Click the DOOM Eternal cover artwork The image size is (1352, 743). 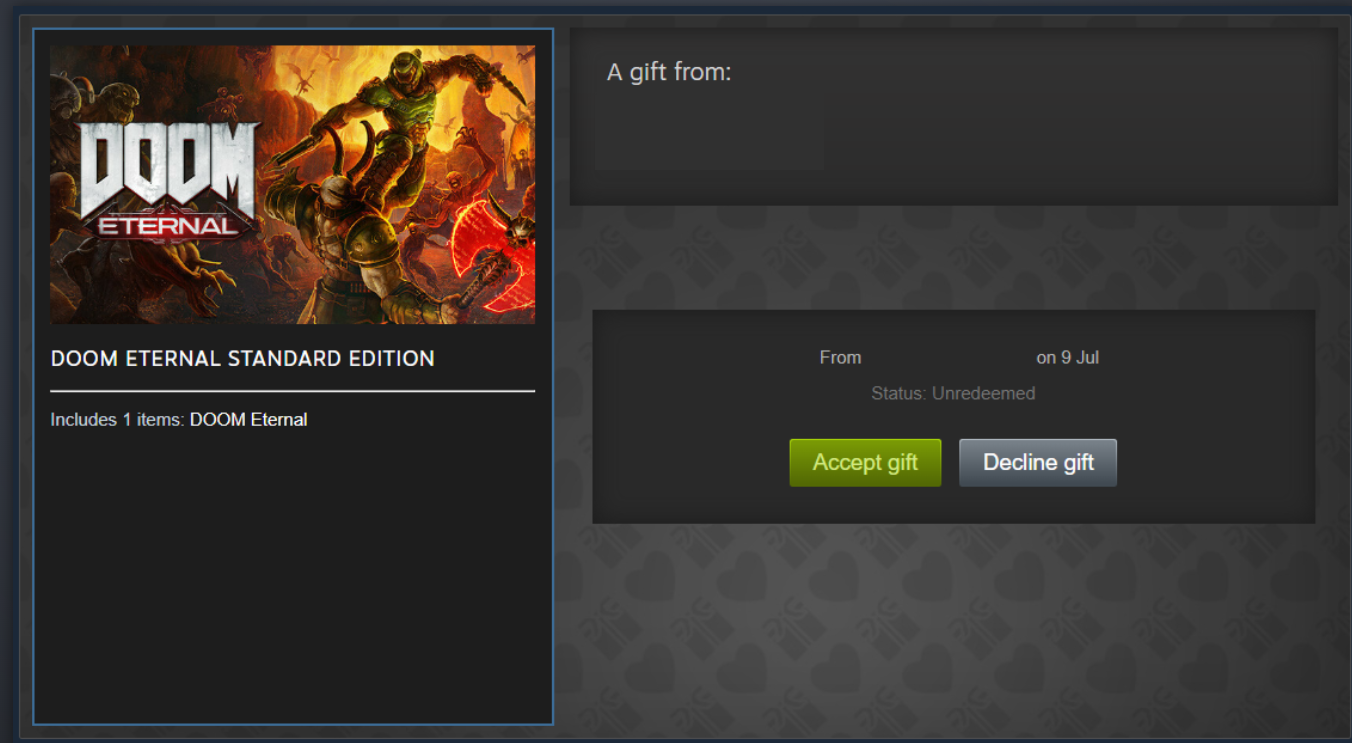pos(293,184)
